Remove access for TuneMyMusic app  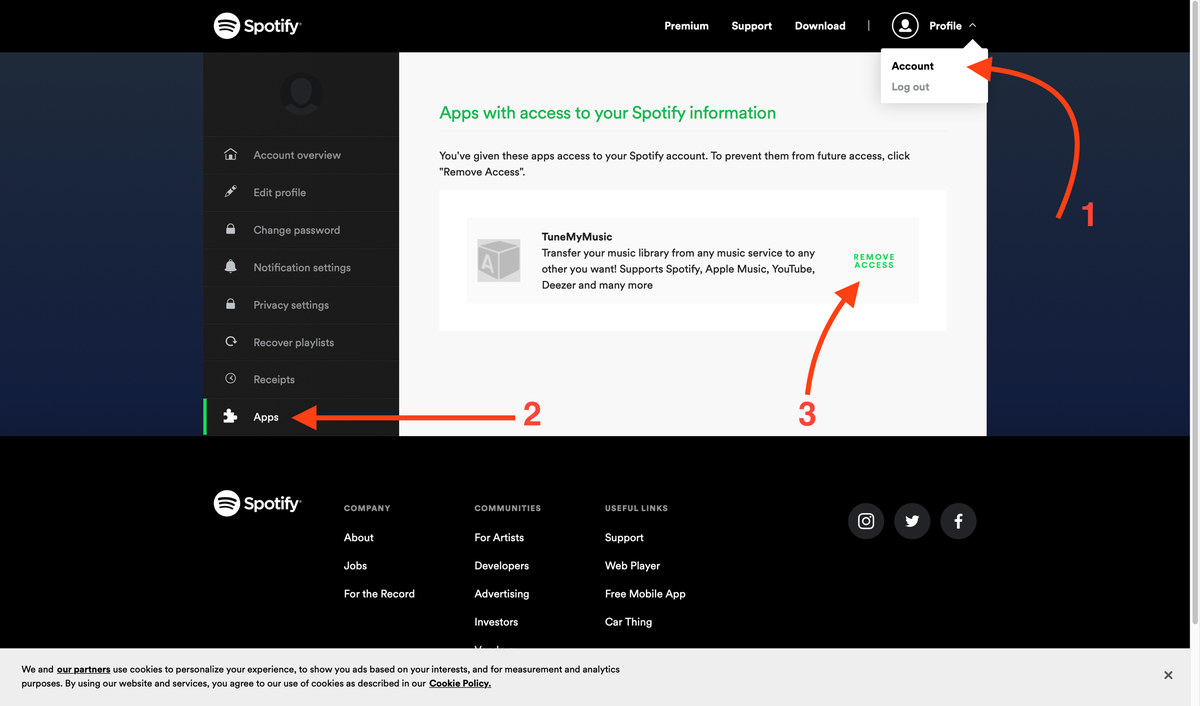click(x=873, y=261)
